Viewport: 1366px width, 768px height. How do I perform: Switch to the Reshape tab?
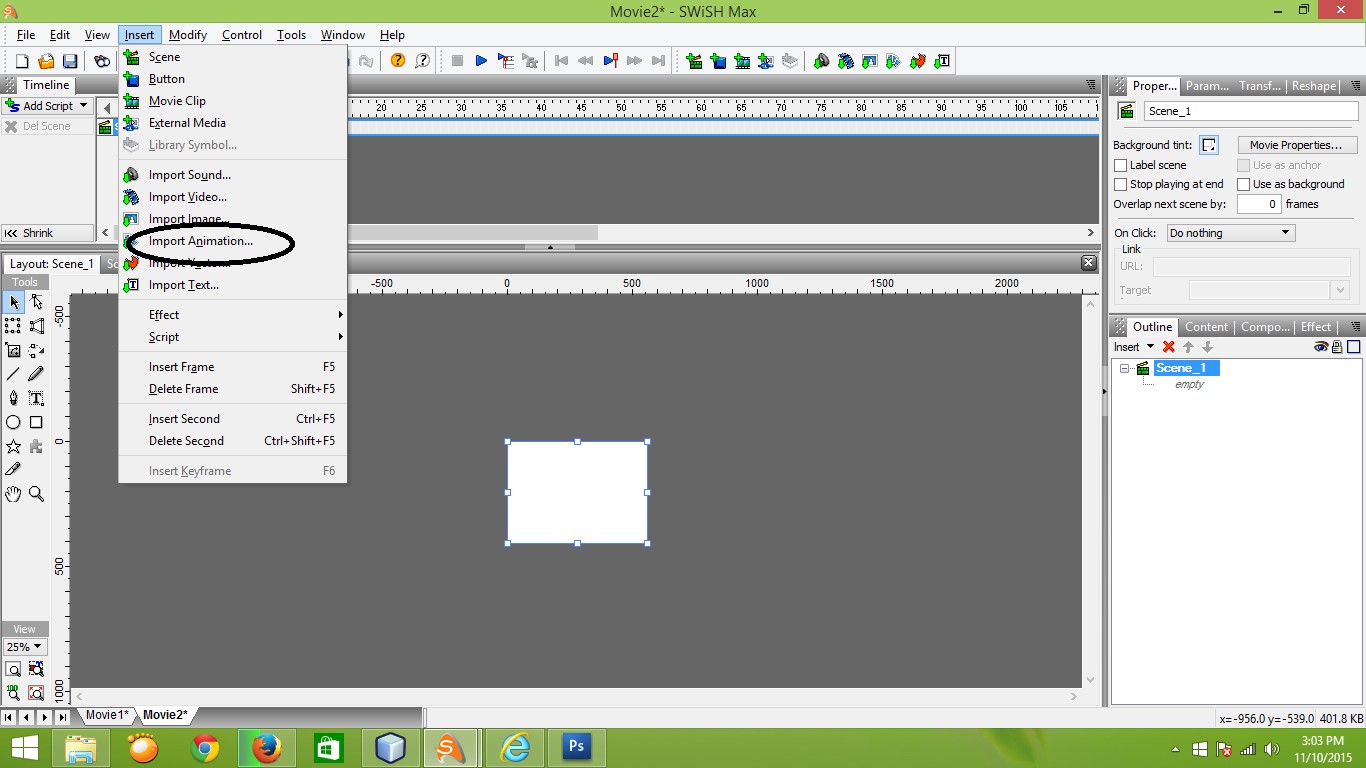click(x=1314, y=86)
